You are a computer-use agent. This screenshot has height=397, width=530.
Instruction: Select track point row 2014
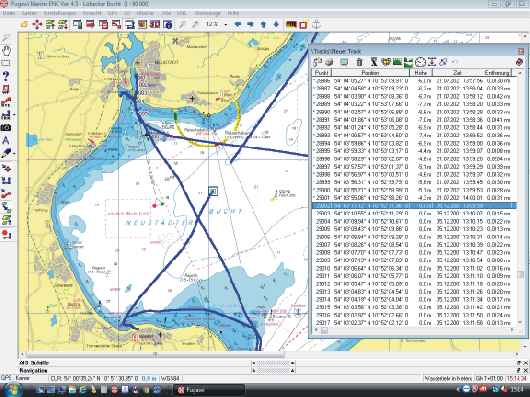pos(414,299)
